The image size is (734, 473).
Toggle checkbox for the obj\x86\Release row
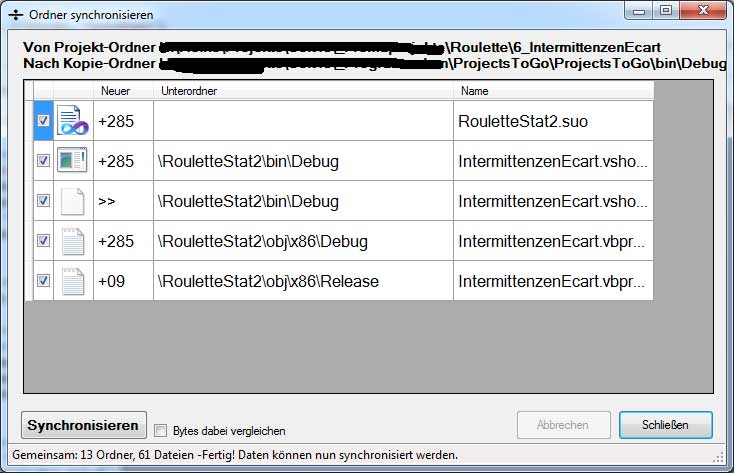pos(43,281)
